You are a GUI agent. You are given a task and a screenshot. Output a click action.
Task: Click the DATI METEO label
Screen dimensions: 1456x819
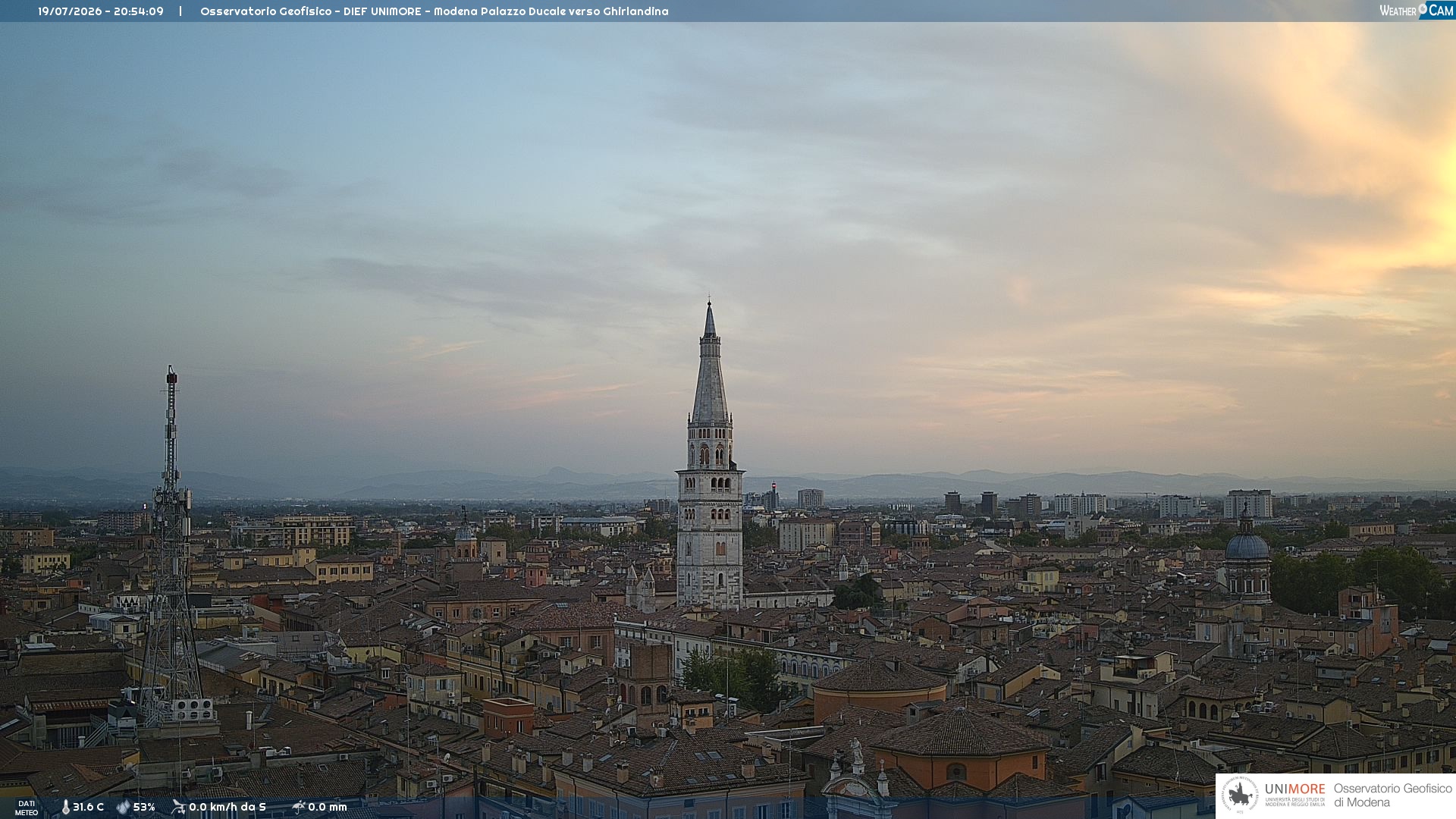coord(27,808)
